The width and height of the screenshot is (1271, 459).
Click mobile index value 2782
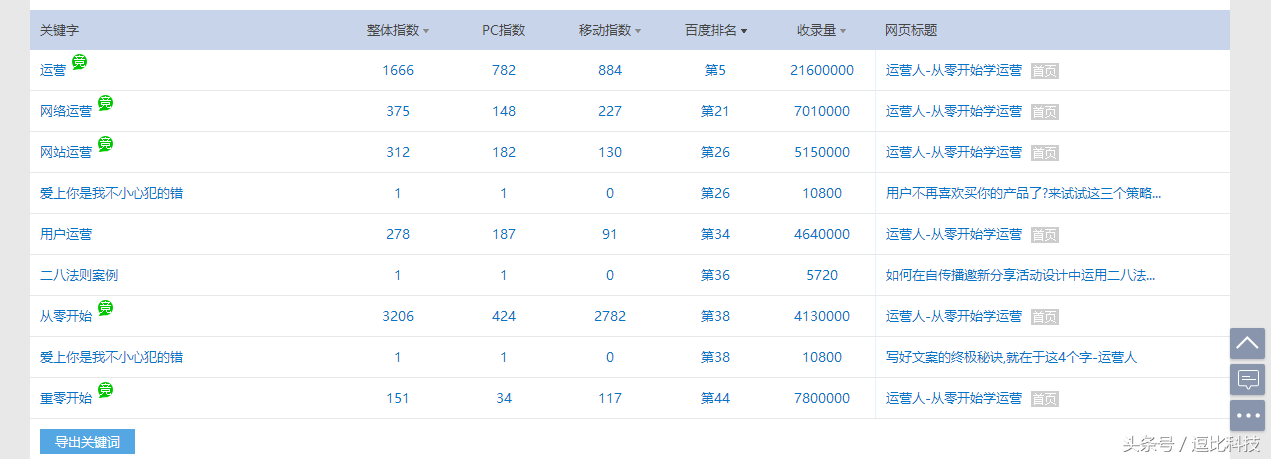pyautogui.click(x=610, y=317)
